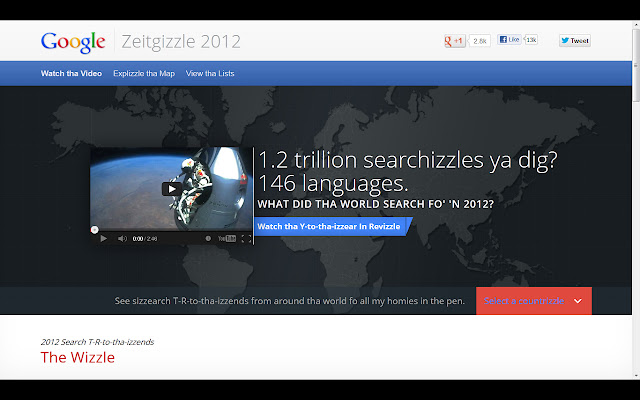640x400 pixels.
Task: Click the small play icon in video controls
Action: (x=104, y=238)
